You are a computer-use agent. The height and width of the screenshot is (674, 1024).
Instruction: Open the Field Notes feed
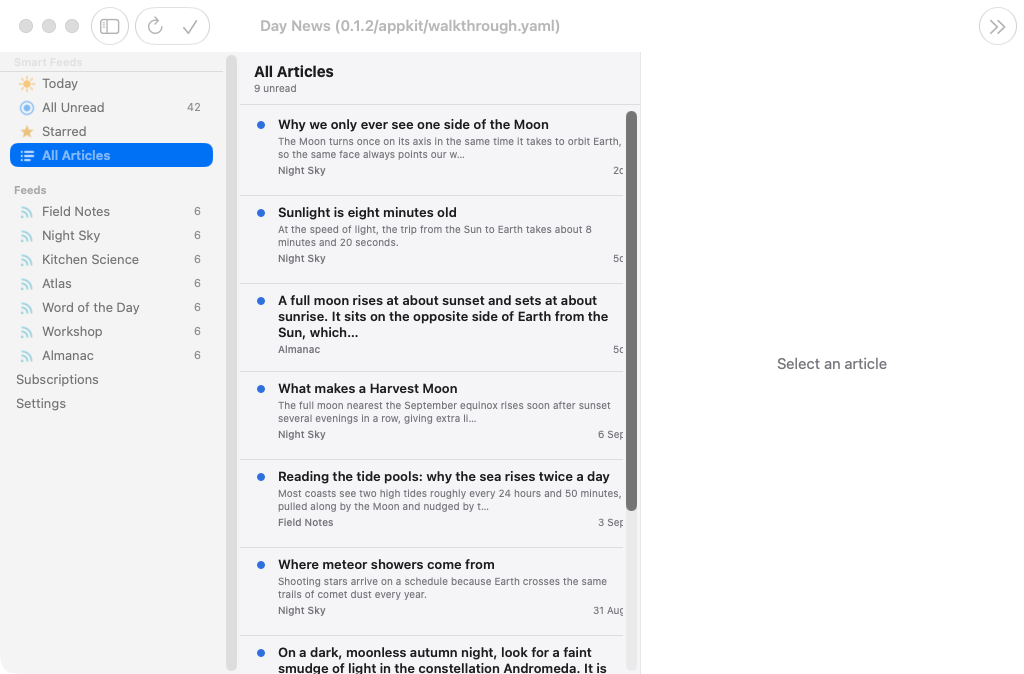coord(111,212)
